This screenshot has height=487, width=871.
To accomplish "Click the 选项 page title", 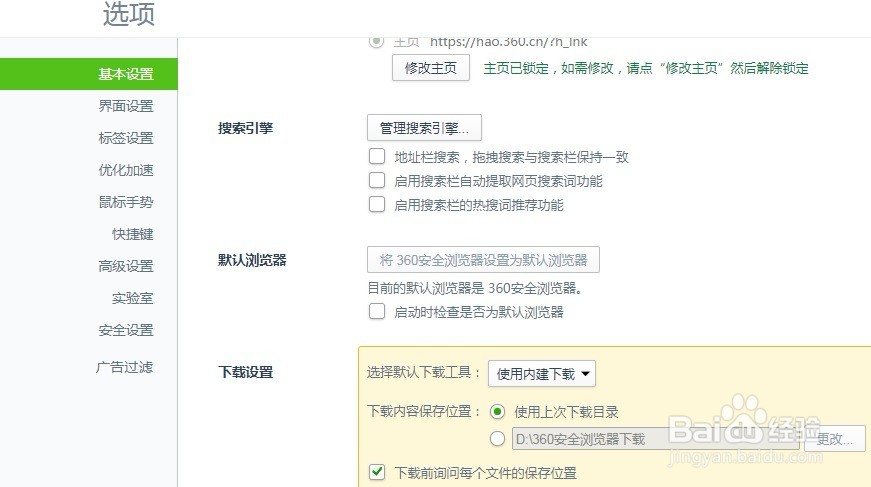I will pos(129,14).
